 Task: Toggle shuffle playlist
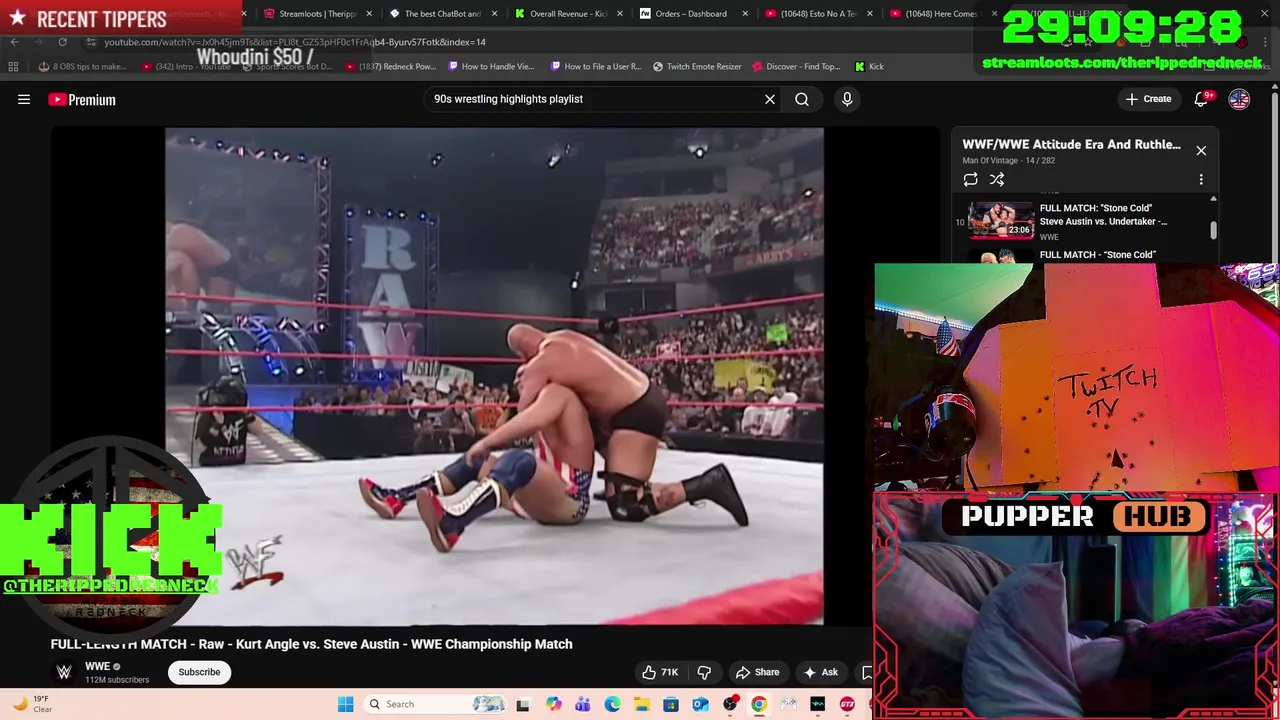click(997, 180)
